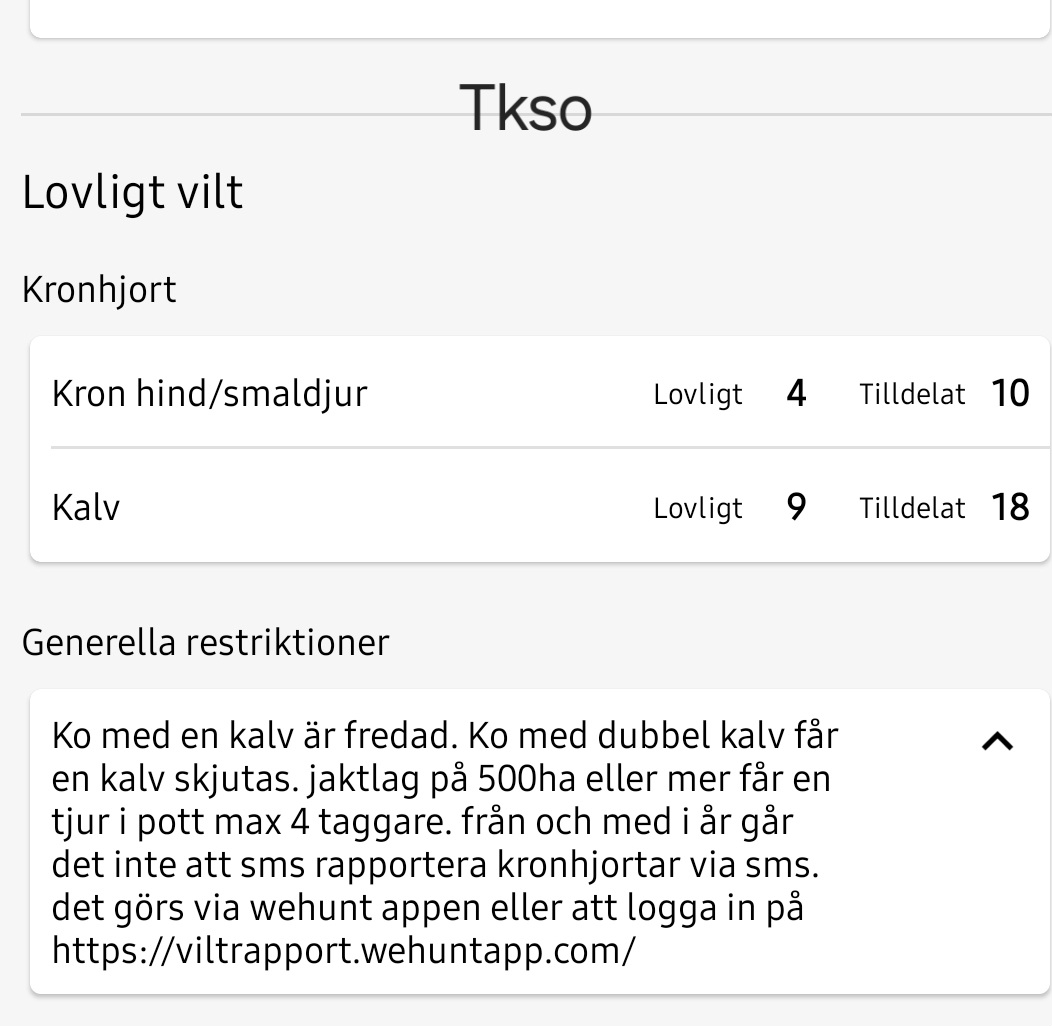Viewport: 1052px width, 1026px height.
Task: Tap the text line mentioning wehunt appen
Action: [427, 909]
